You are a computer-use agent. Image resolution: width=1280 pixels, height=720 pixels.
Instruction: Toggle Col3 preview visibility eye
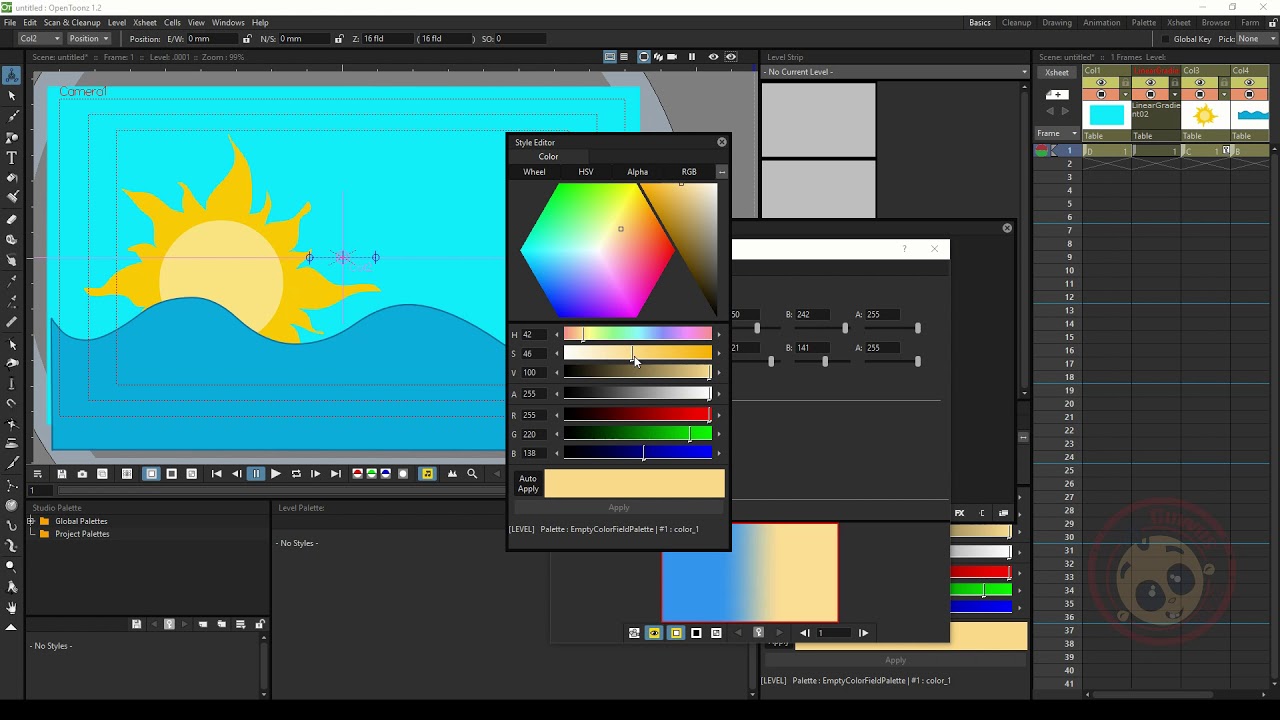(x=1200, y=83)
